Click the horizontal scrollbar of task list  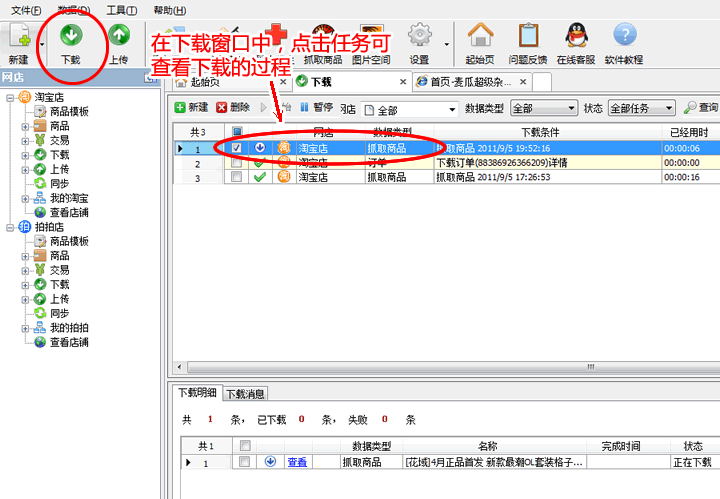[x=452, y=367]
